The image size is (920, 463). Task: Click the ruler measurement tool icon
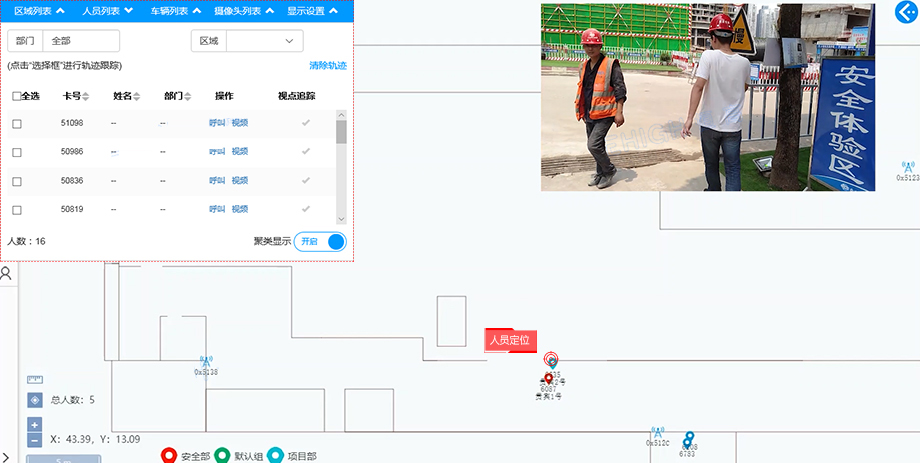point(35,379)
